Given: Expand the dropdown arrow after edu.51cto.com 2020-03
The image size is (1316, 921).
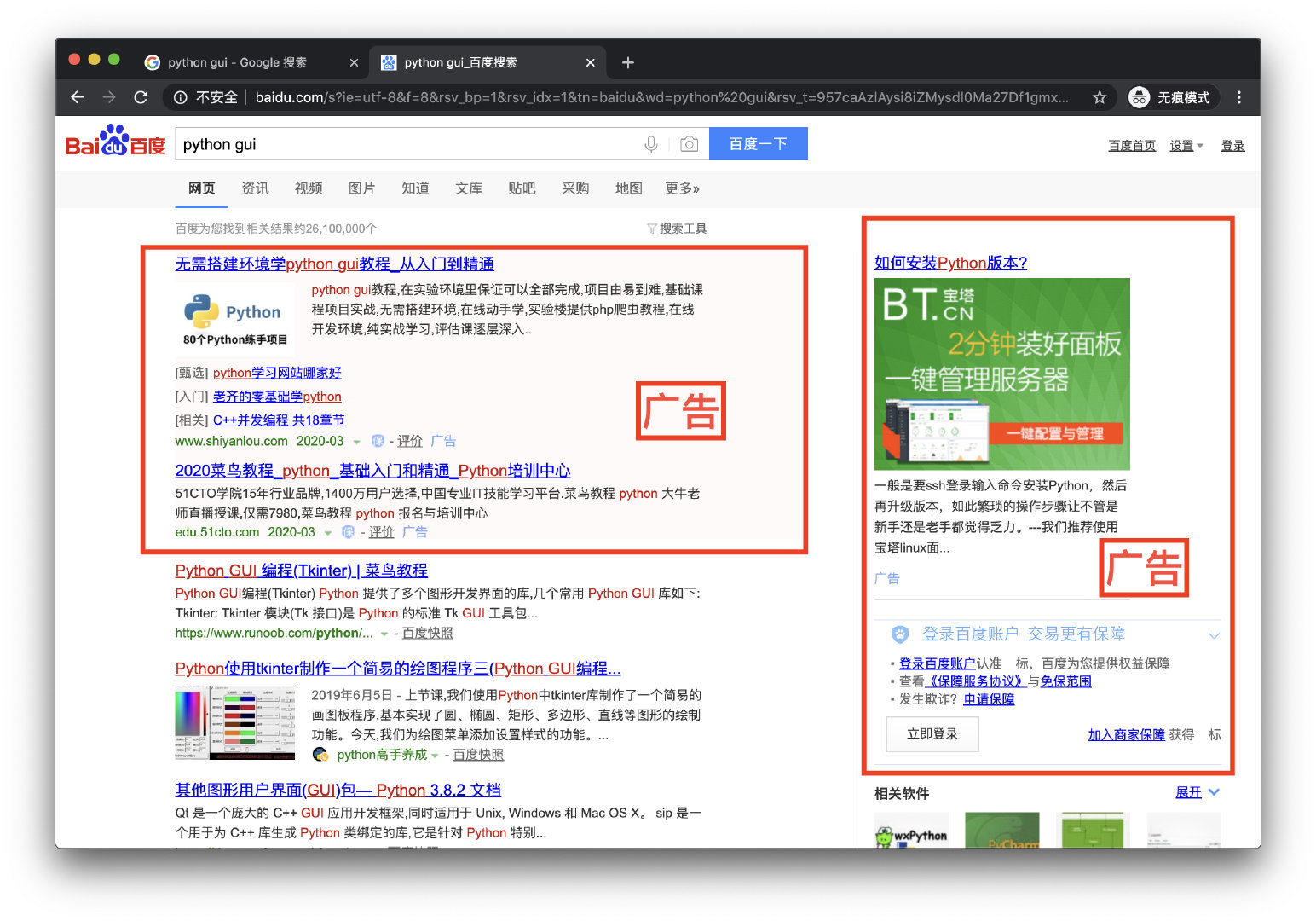Looking at the screenshot, I should click(x=327, y=533).
